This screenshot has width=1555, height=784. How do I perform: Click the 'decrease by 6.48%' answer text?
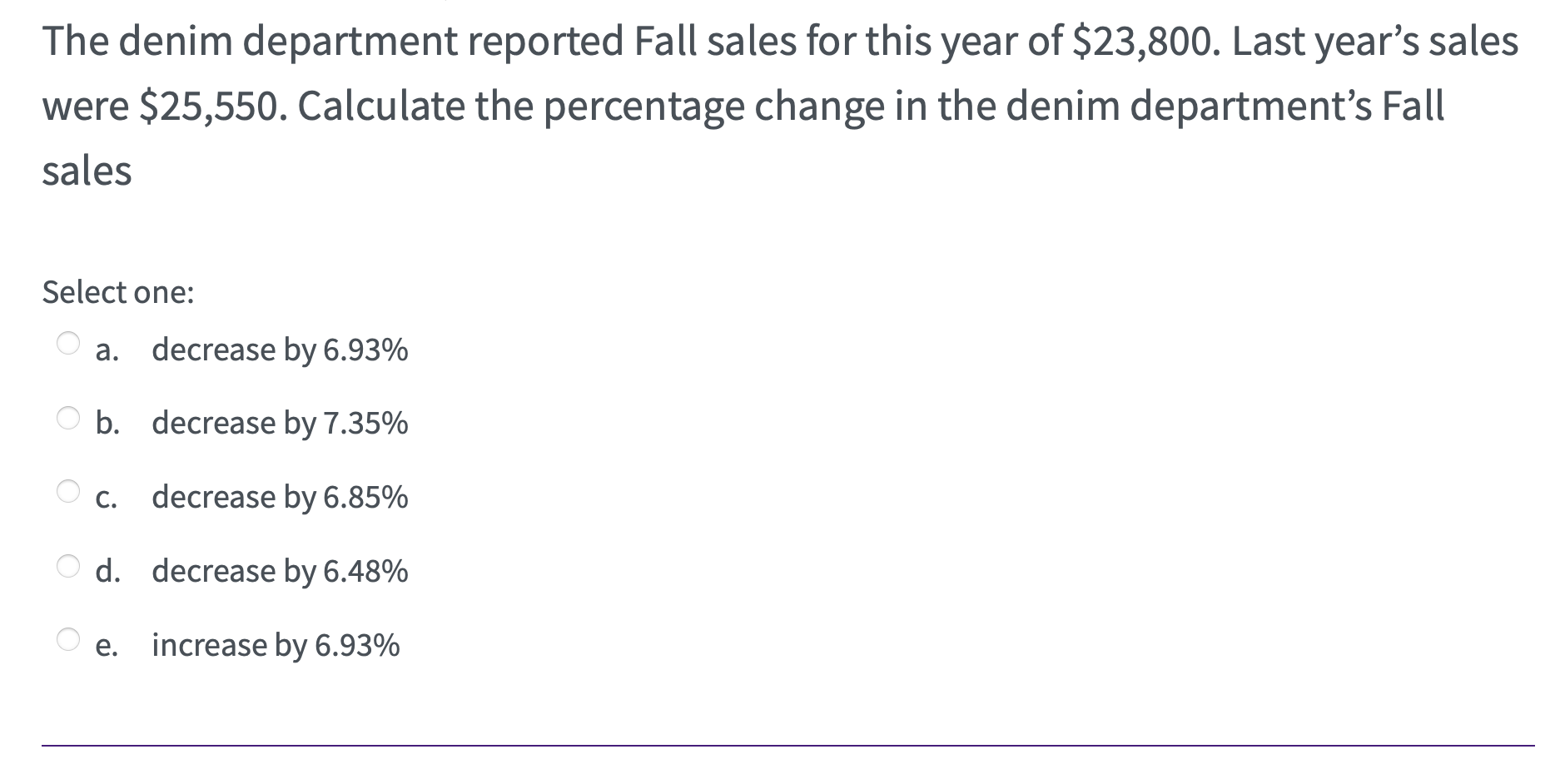[280, 572]
